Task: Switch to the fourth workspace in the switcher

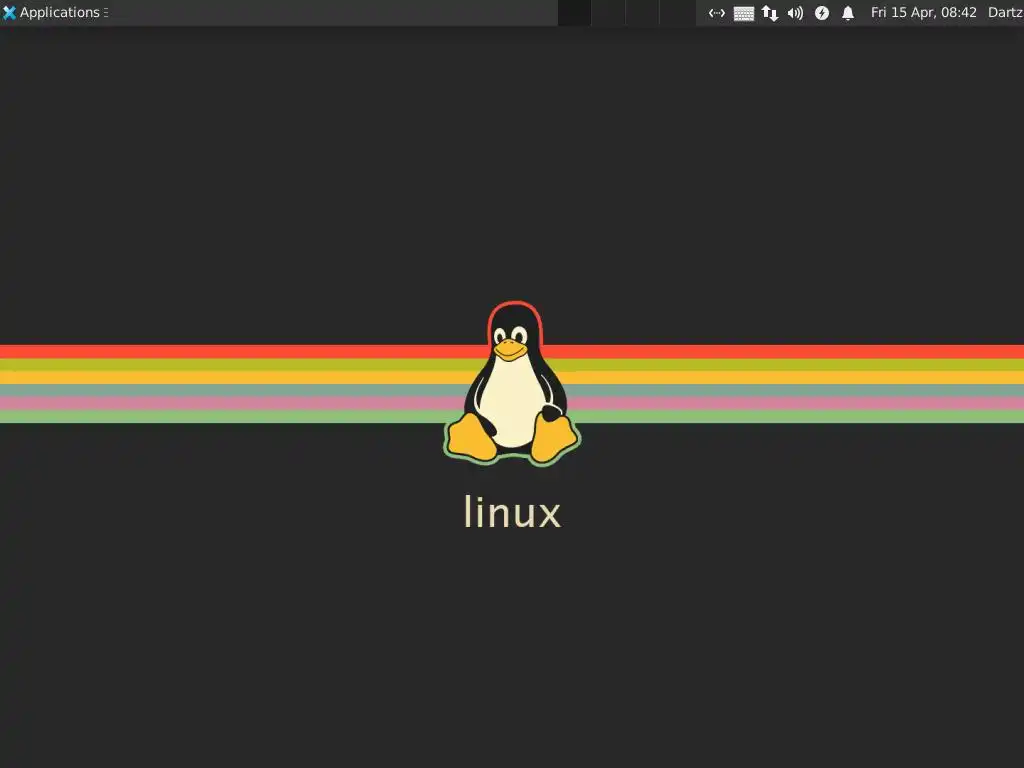Action: tap(677, 12)
